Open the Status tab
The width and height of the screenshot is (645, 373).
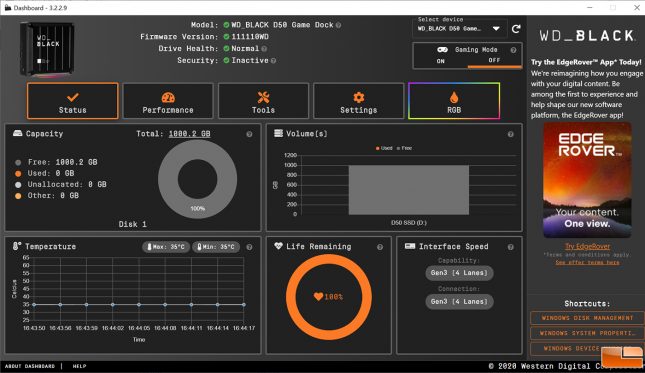tap(73, 101)
